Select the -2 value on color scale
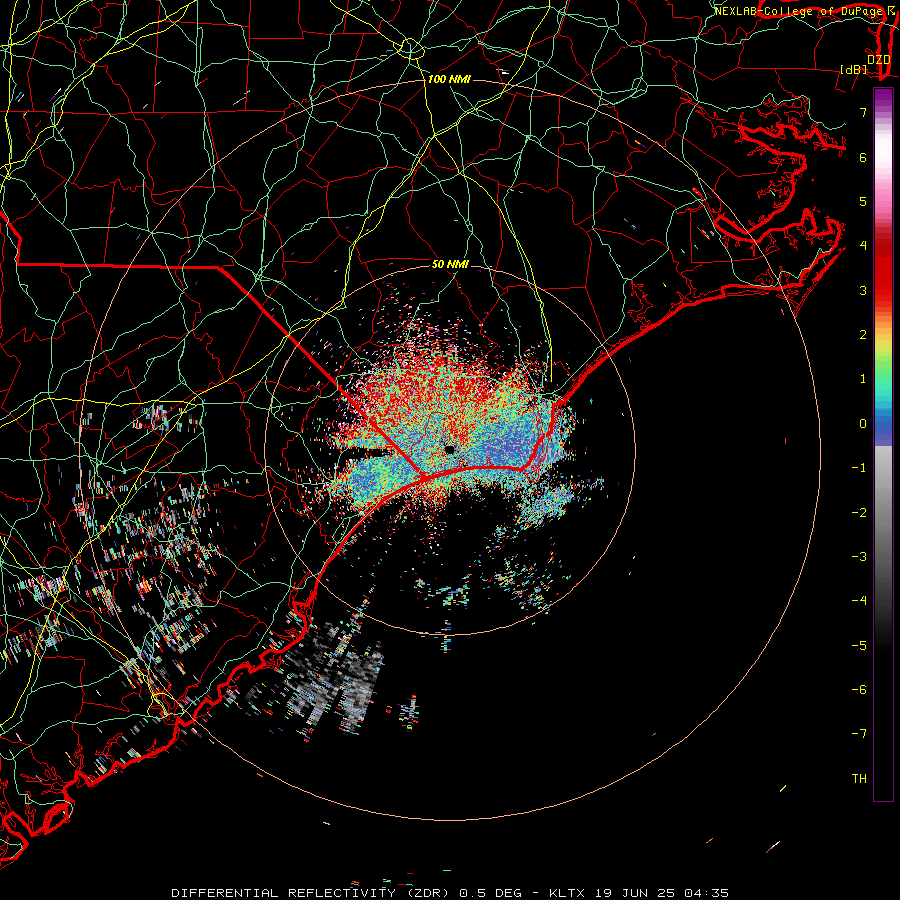Screen dimensions: 900x900 [859, 513]
